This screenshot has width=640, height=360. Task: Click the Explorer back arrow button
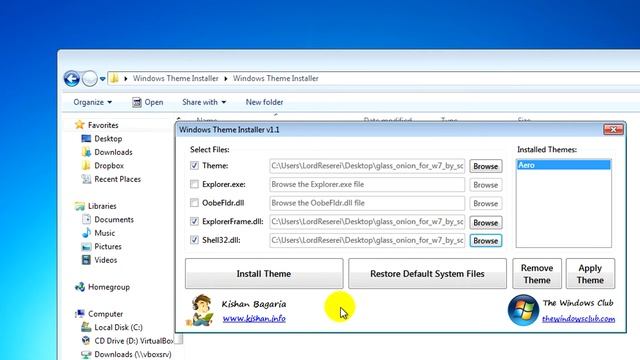click(72, 78)
